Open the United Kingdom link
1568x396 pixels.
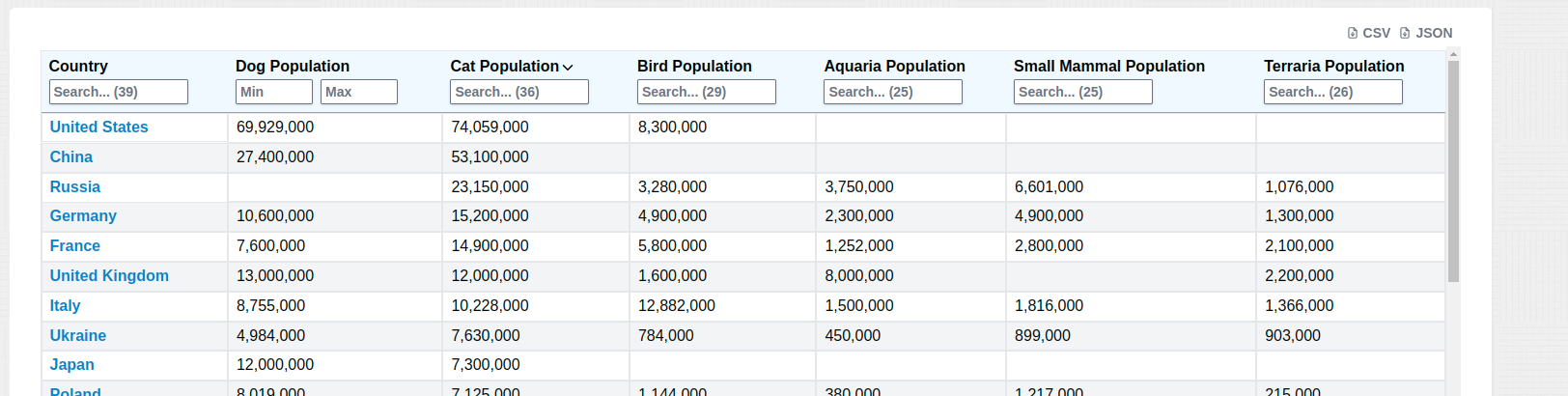tap(109, 275)
